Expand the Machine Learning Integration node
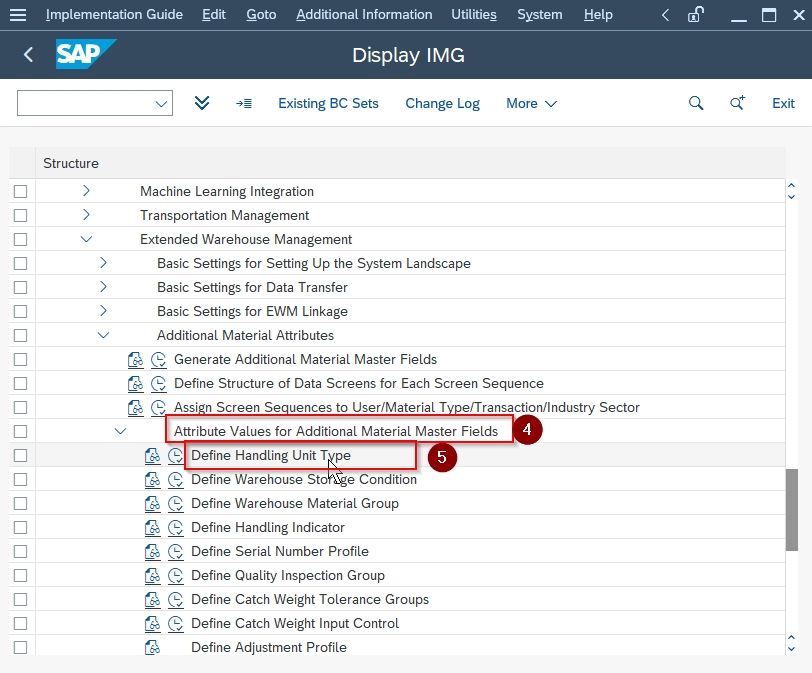Viewport: 812px width, 673px height. point(86,191)
